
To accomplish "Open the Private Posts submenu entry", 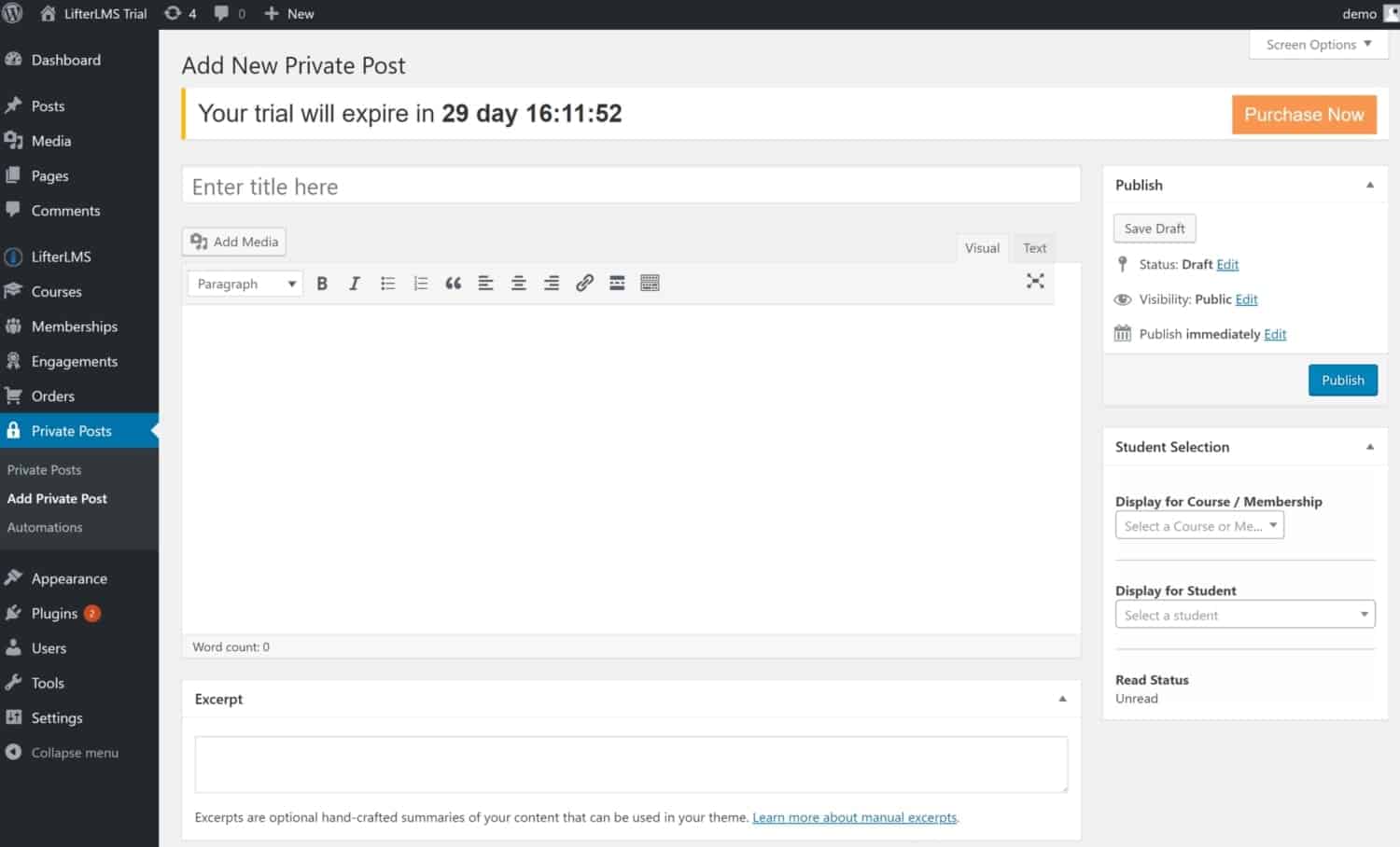I will pos(44,470).
